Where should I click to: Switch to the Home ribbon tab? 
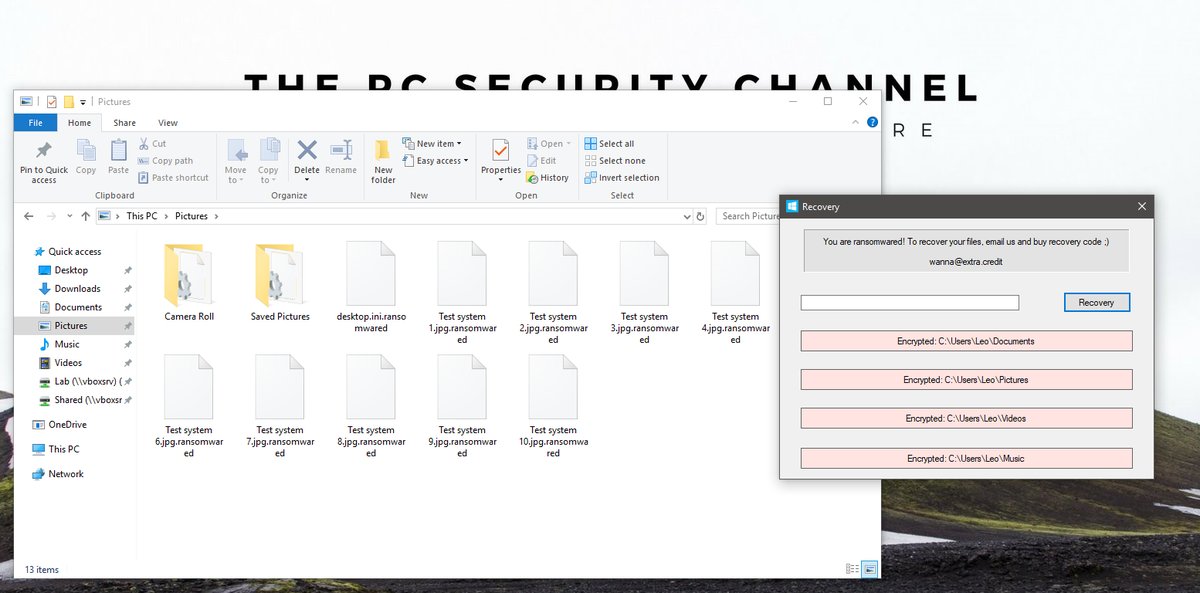click(79, 123)
